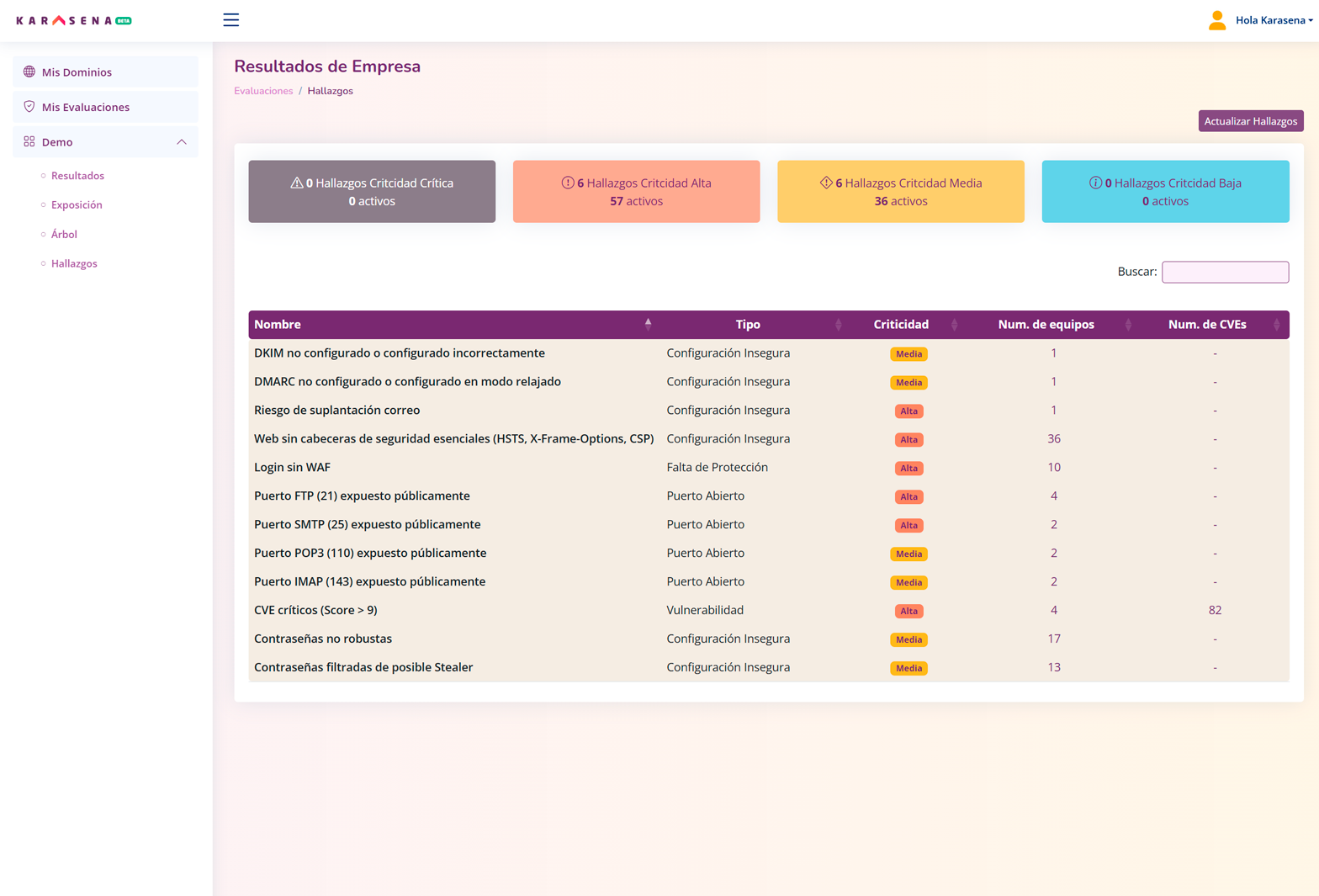Click the Media badge in DKIM row

tap(908, 354)
